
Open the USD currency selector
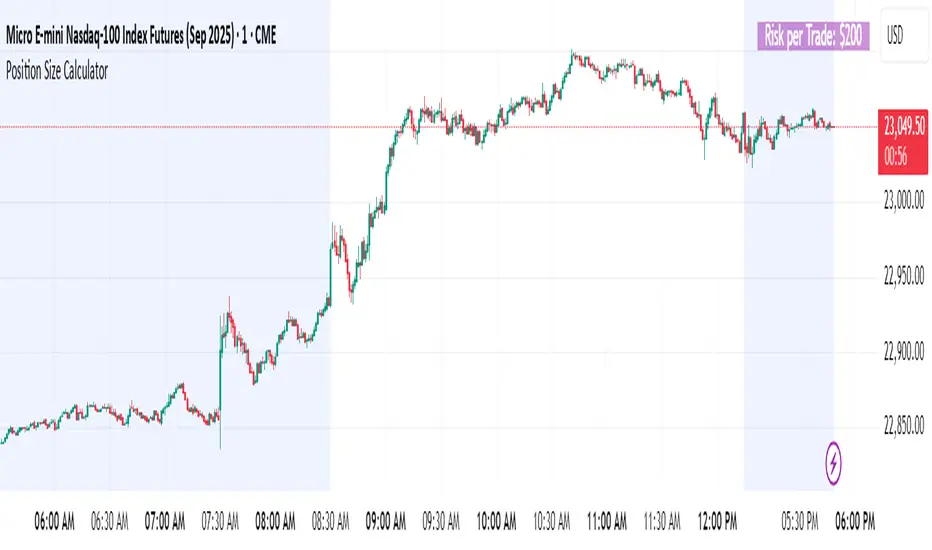(895, 37)
